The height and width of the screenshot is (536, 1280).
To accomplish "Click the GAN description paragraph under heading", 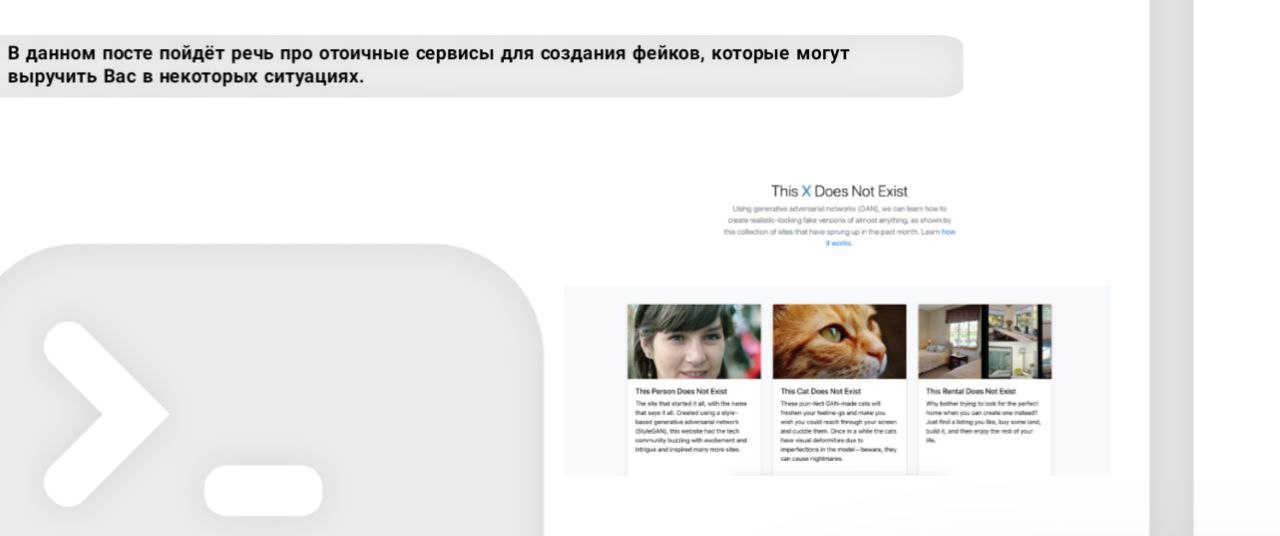I will coord(839,225).
